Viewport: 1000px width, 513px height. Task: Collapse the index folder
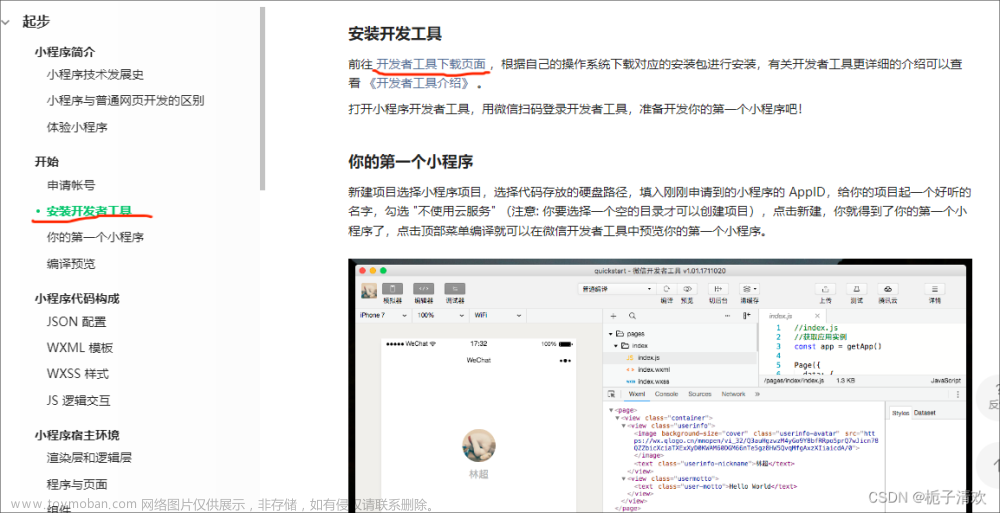point(616,345)
